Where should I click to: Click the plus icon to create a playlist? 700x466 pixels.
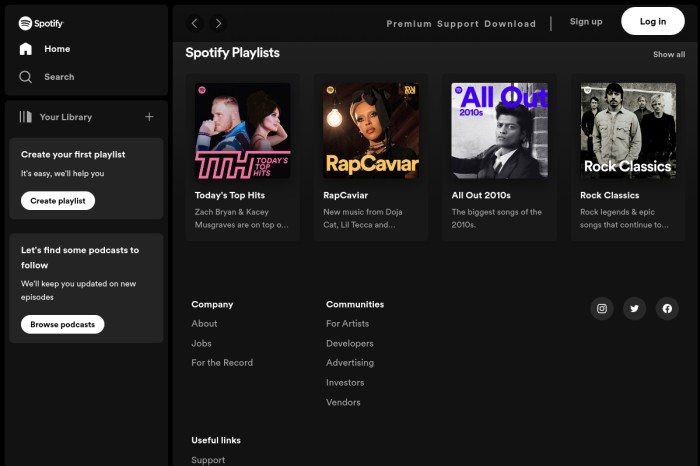click(x=149, y=117)
